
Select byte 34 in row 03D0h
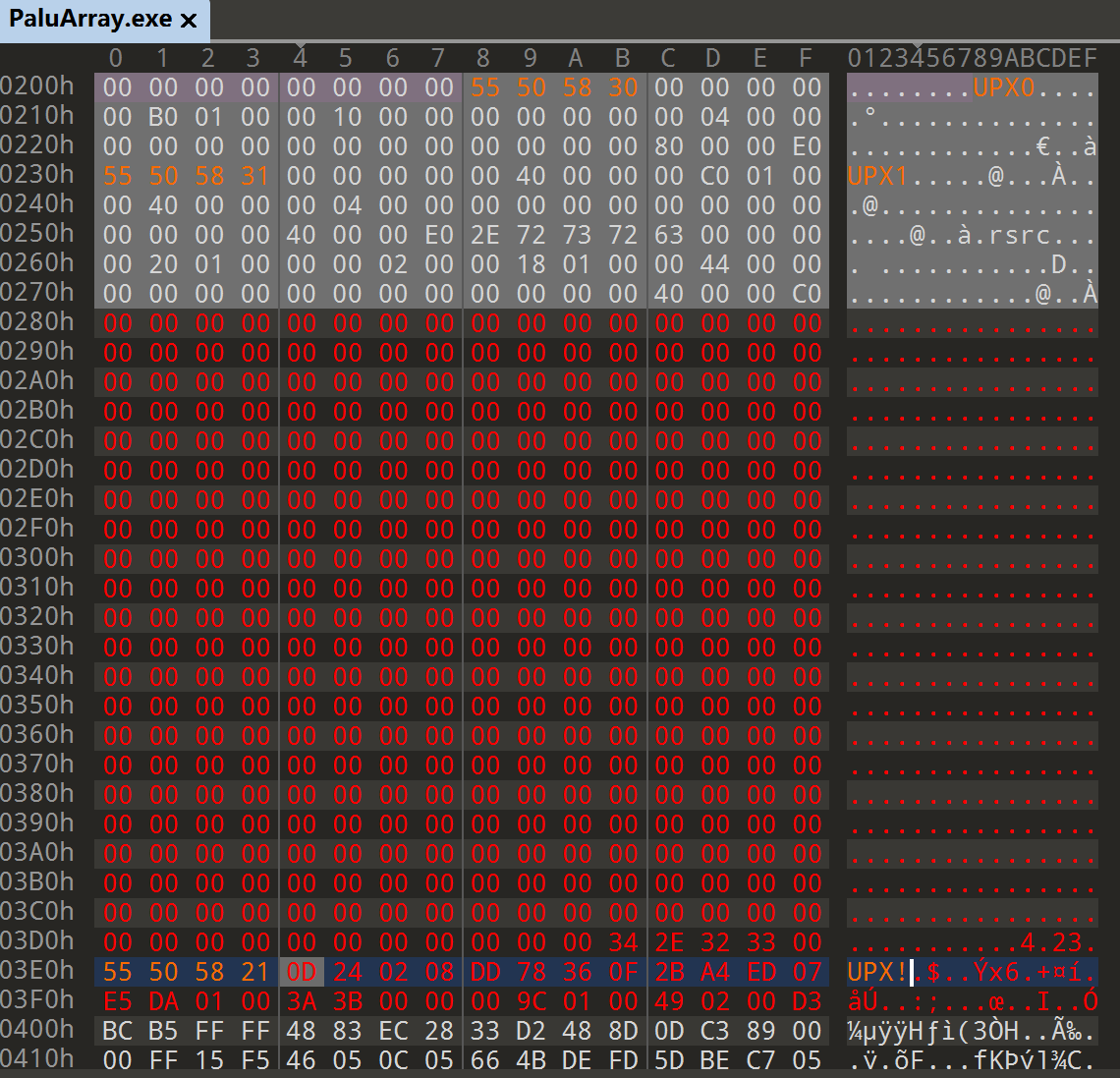coord(623,942)
